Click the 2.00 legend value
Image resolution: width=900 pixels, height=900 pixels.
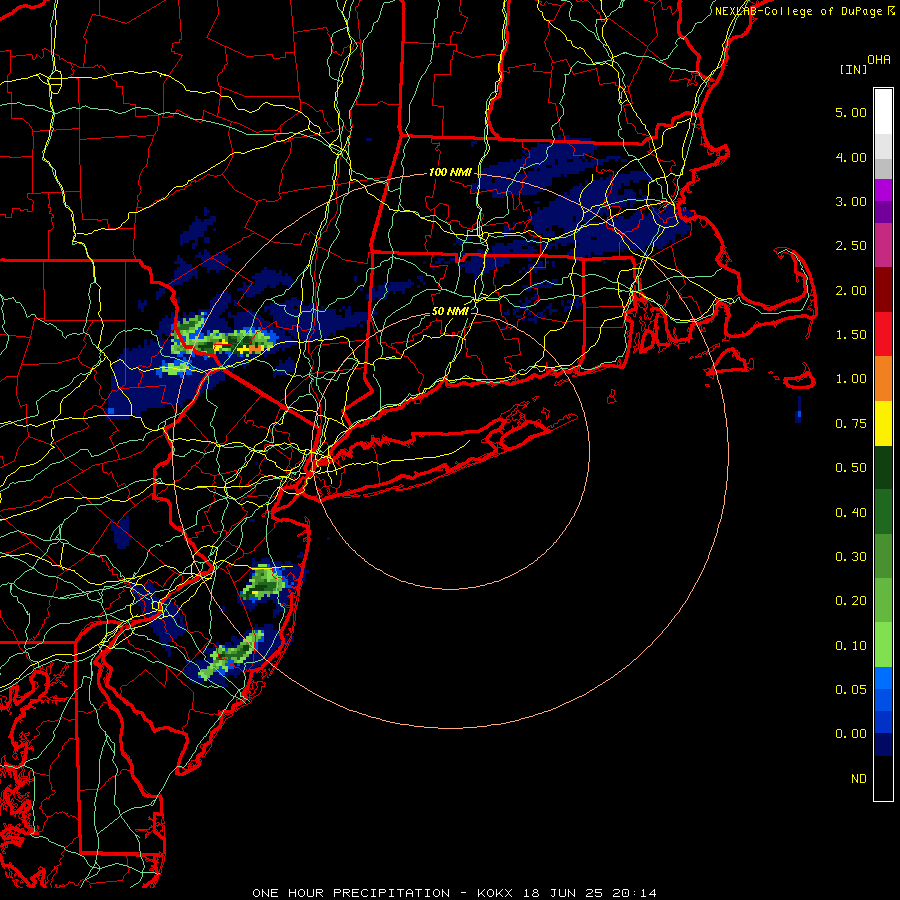click(851, 290)
